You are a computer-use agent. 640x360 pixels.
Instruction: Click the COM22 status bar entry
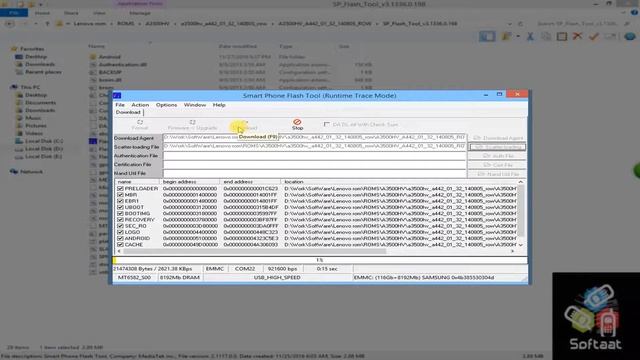pos(245,269)
